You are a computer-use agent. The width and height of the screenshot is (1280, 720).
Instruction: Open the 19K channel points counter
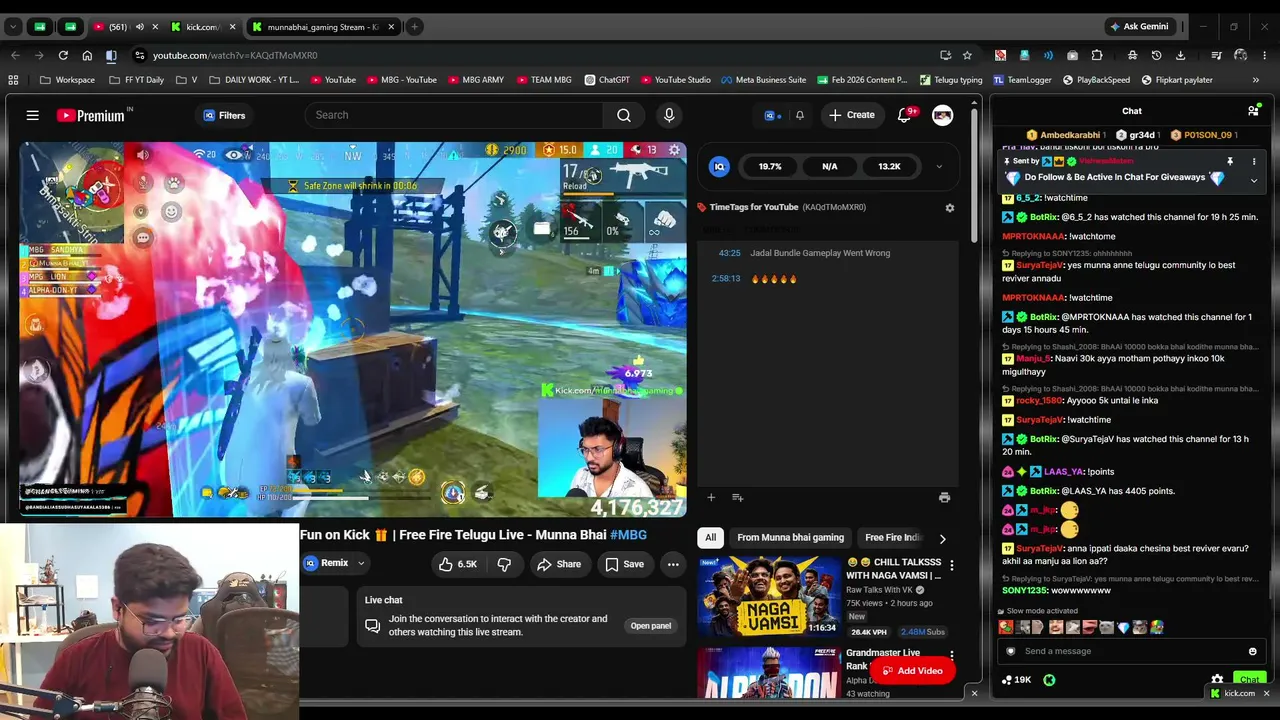1016,680
